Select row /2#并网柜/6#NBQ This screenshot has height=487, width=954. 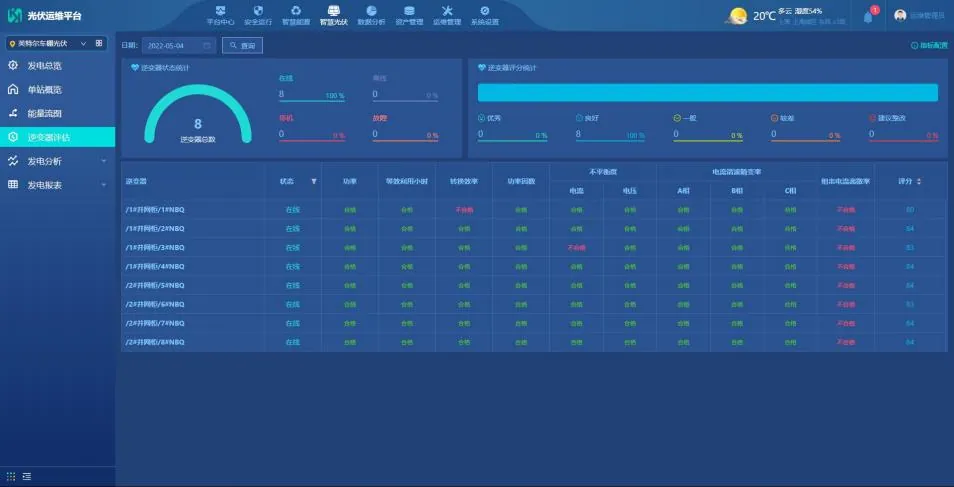tap(534, 304)
